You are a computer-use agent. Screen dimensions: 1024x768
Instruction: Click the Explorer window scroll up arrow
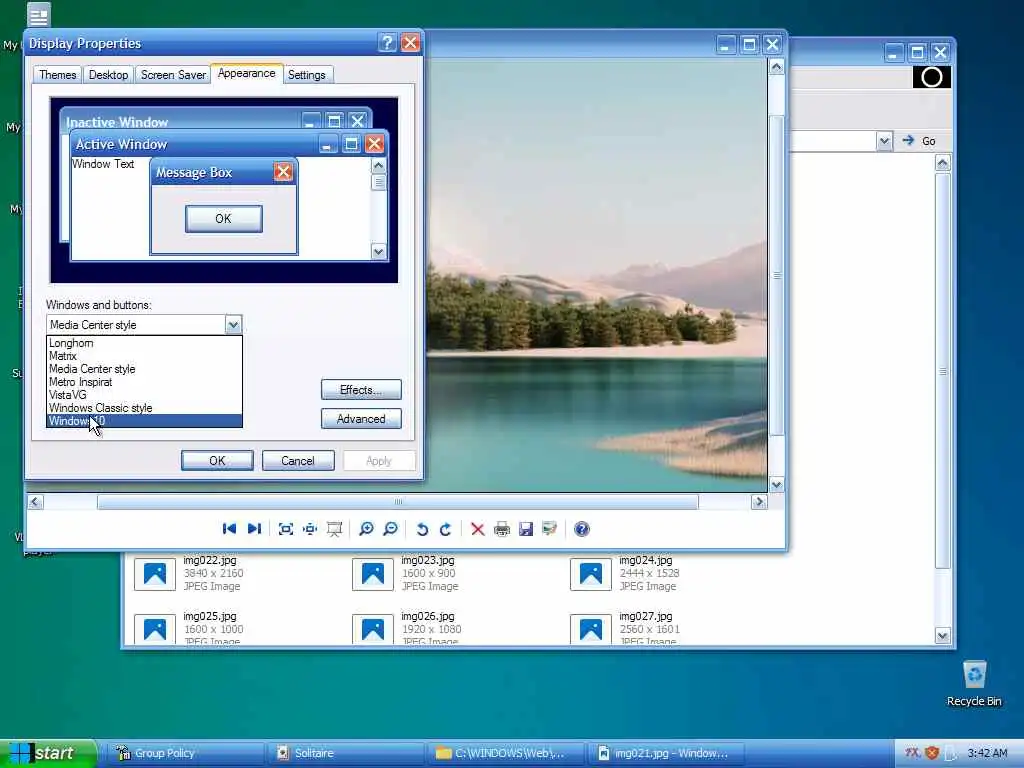click(942, 163)
